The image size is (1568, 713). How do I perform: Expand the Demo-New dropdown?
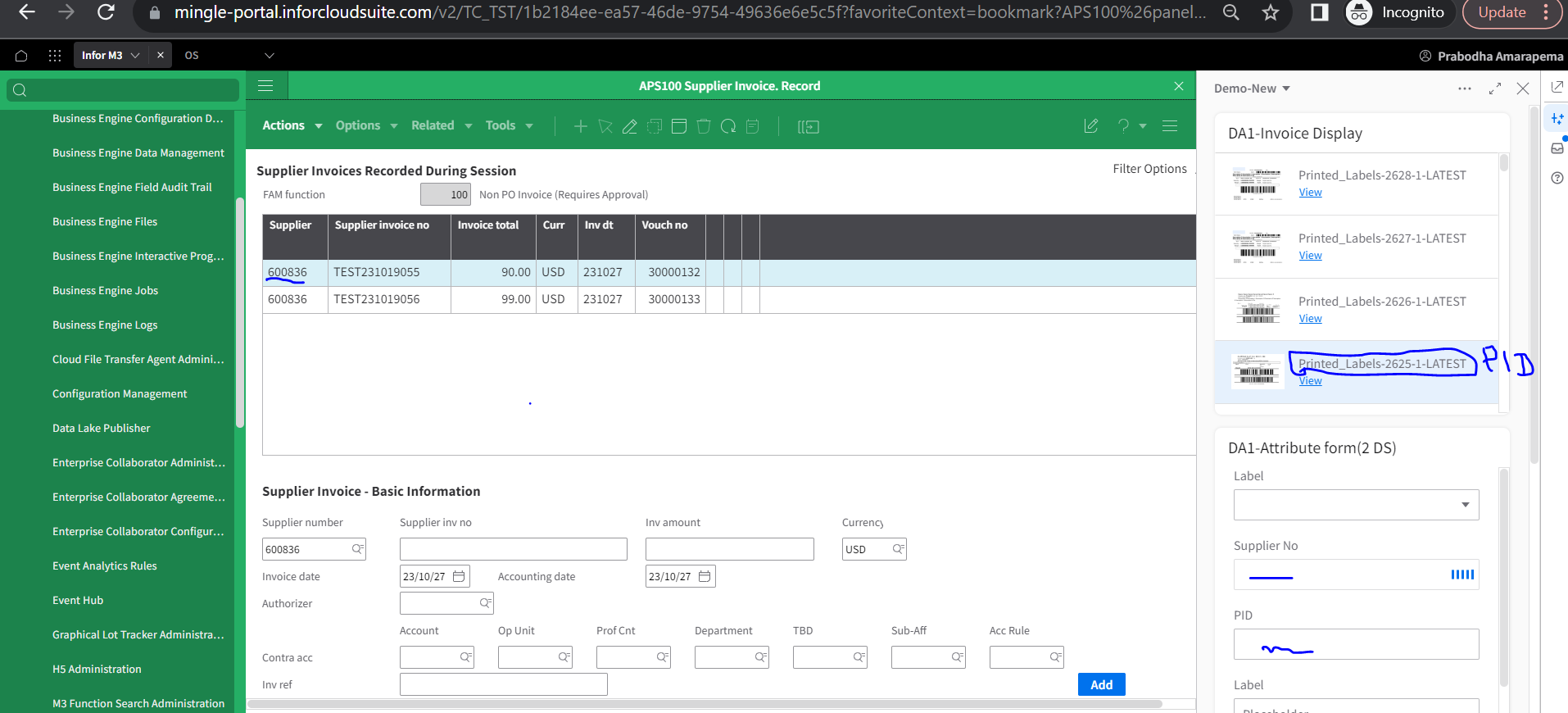pyautogui.click(x=1286, y=89)
